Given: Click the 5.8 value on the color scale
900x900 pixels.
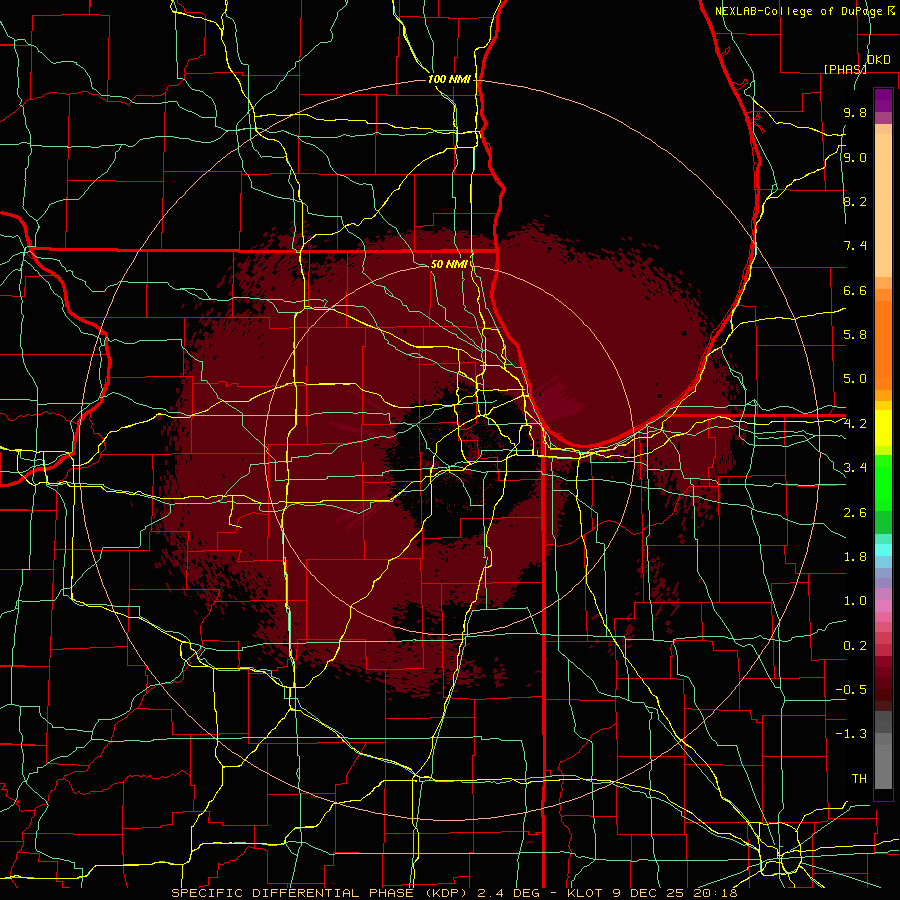Looking at the screenshot, I should (x=855, y=335).
